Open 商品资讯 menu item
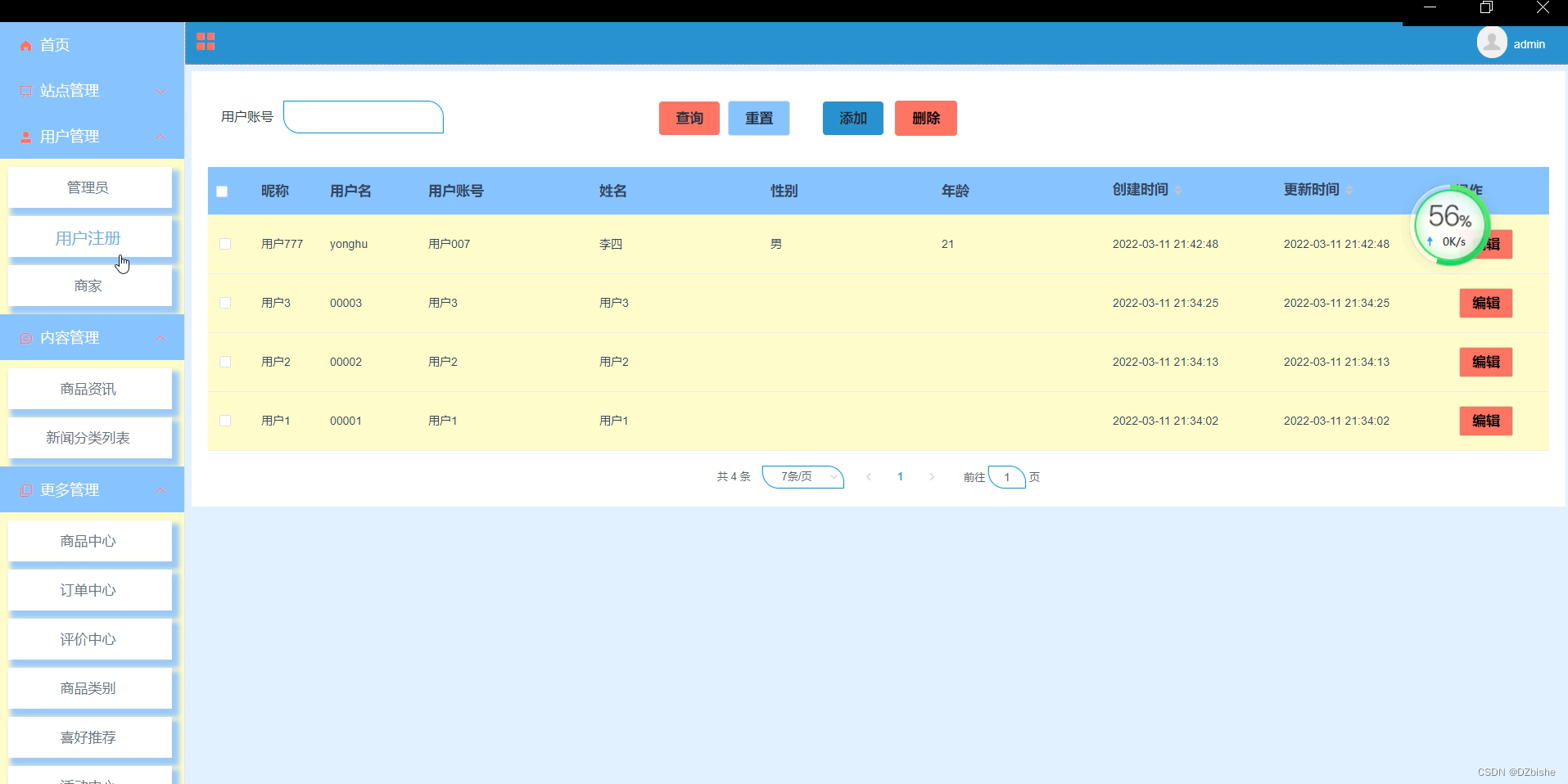1568x784 pixels. pyautogui.click(x=90, y=389)
